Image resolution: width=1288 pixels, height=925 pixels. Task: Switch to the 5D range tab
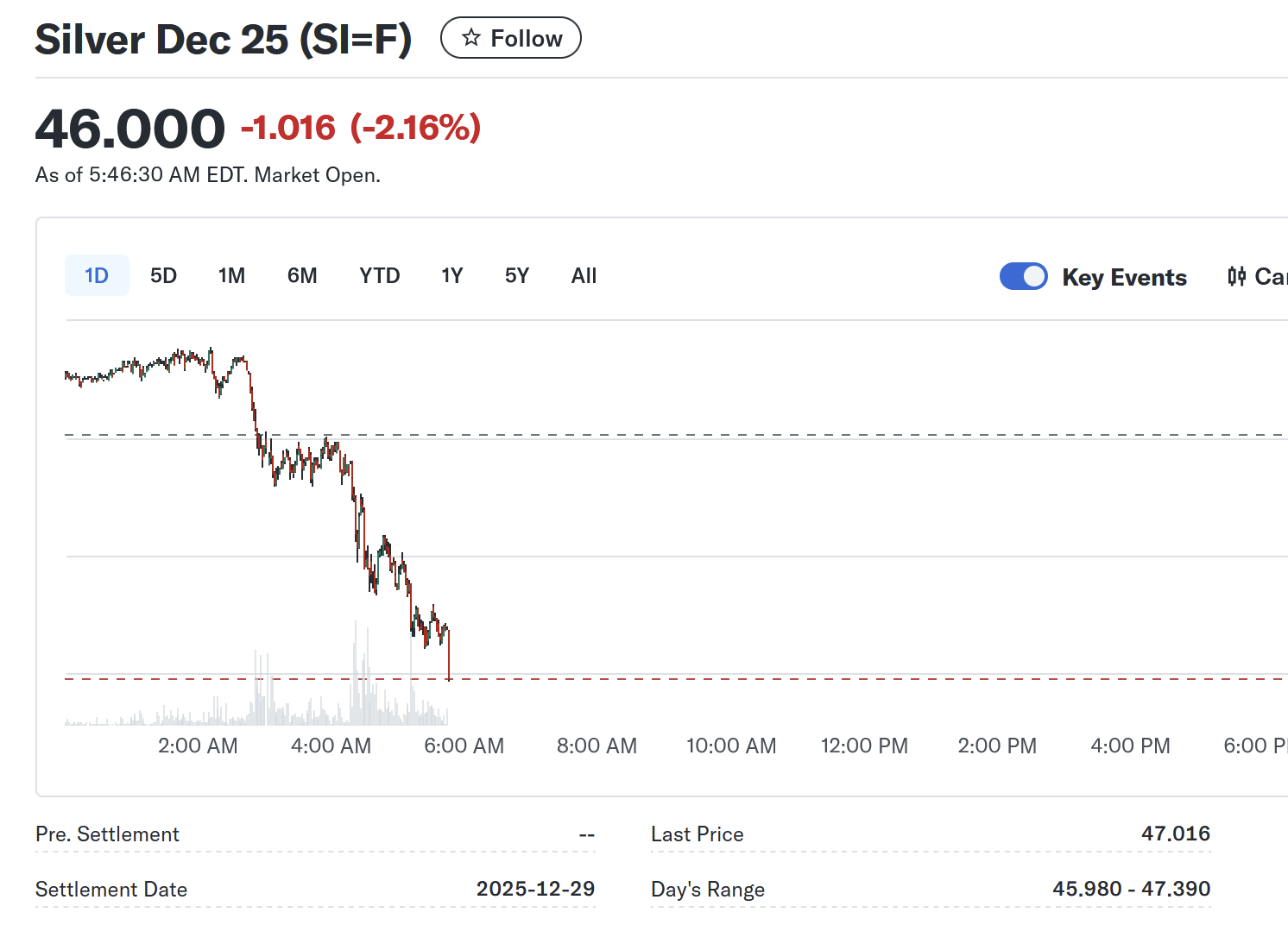click(x=163, y=276)
